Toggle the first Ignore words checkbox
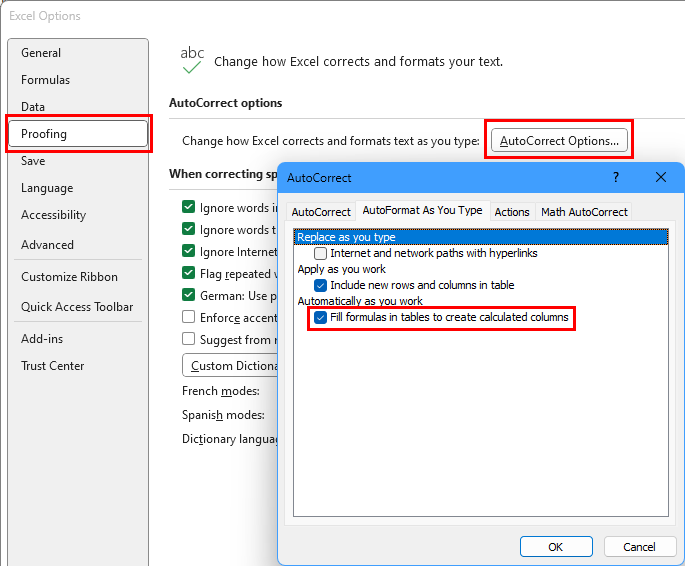 click(x=188, y=207)
